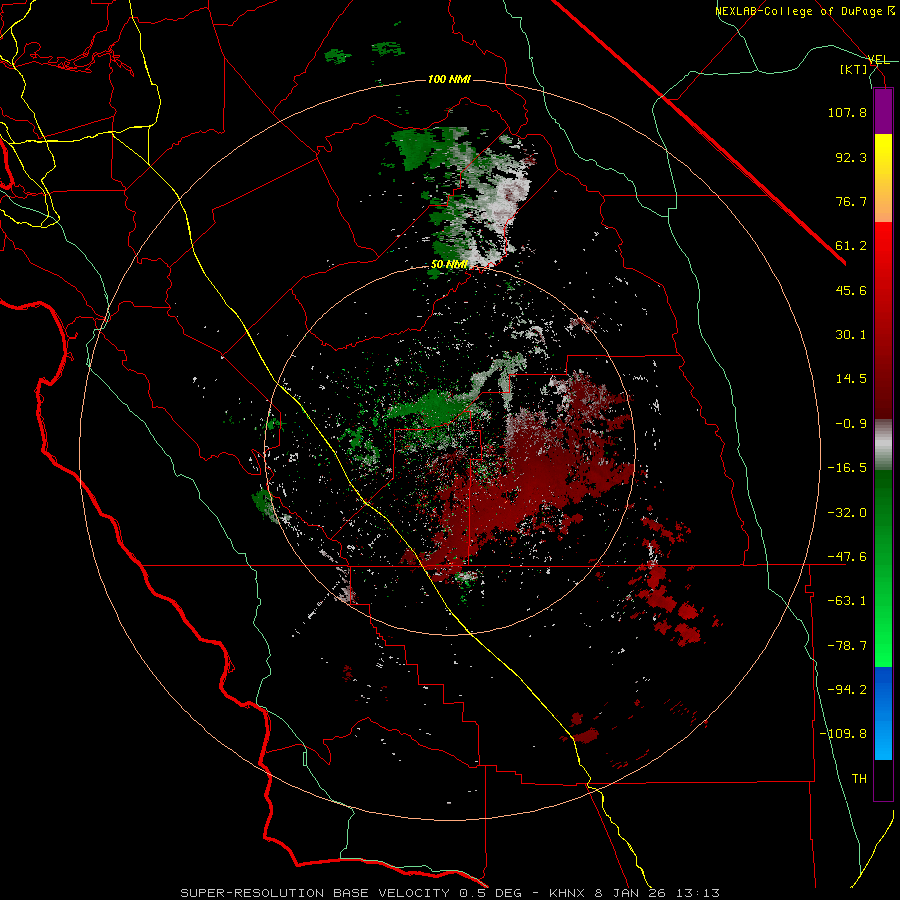Viewport: 900px width, 900px height.
Task: Select the -63.1 velocity scale value
Action: [847, 601]
